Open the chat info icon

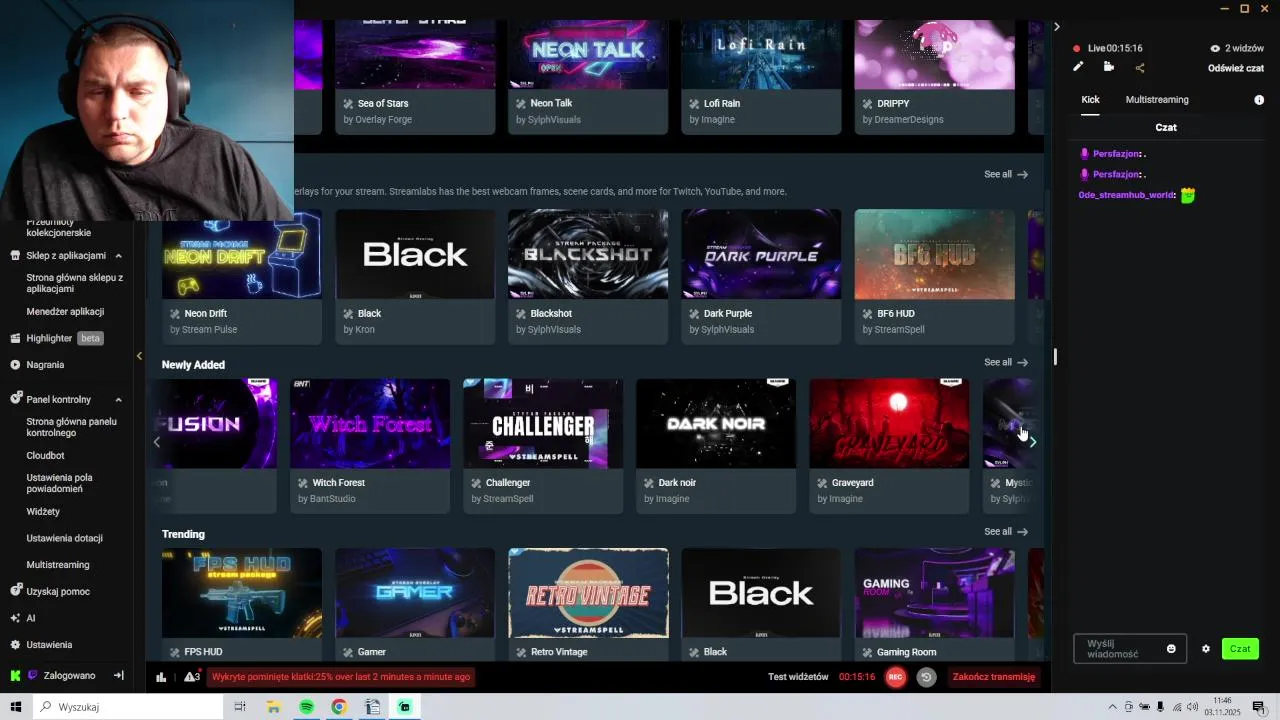1259,100
